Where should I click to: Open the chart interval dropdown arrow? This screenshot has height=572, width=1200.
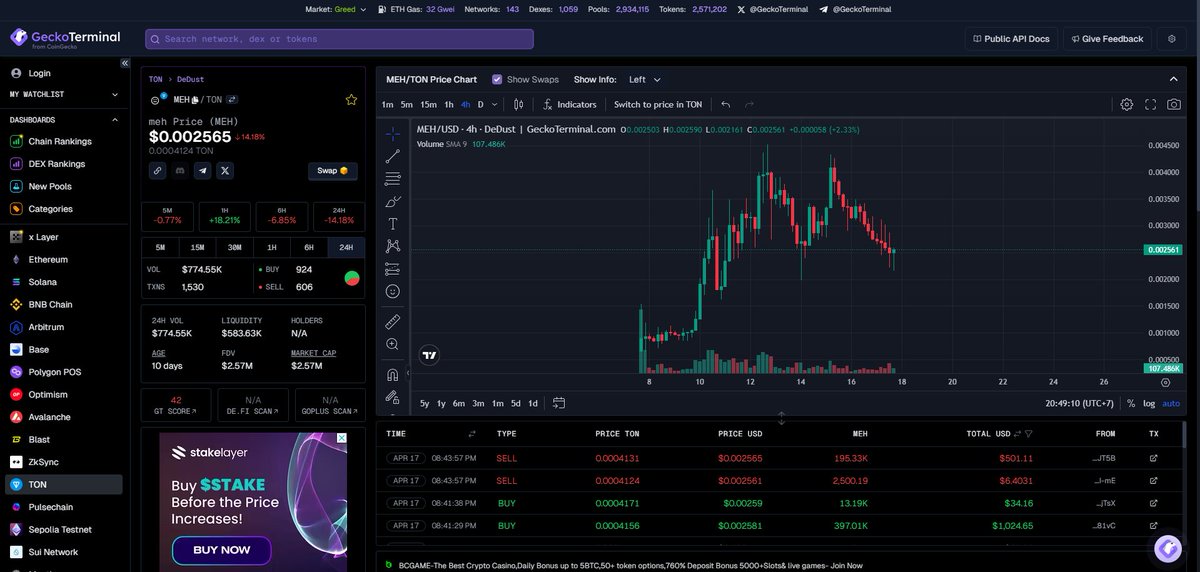point(496,104)
